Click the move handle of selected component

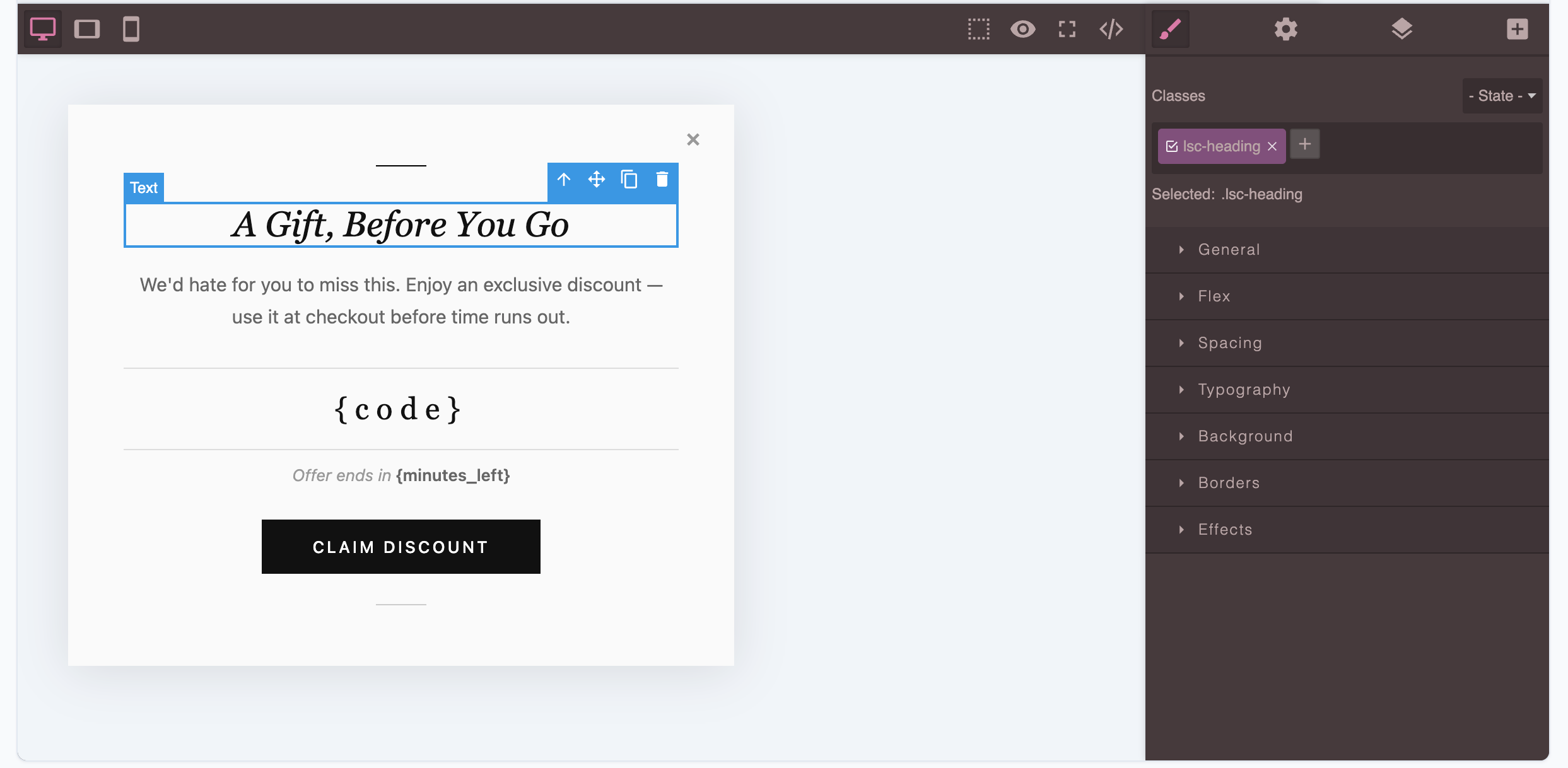coord(596,180)
